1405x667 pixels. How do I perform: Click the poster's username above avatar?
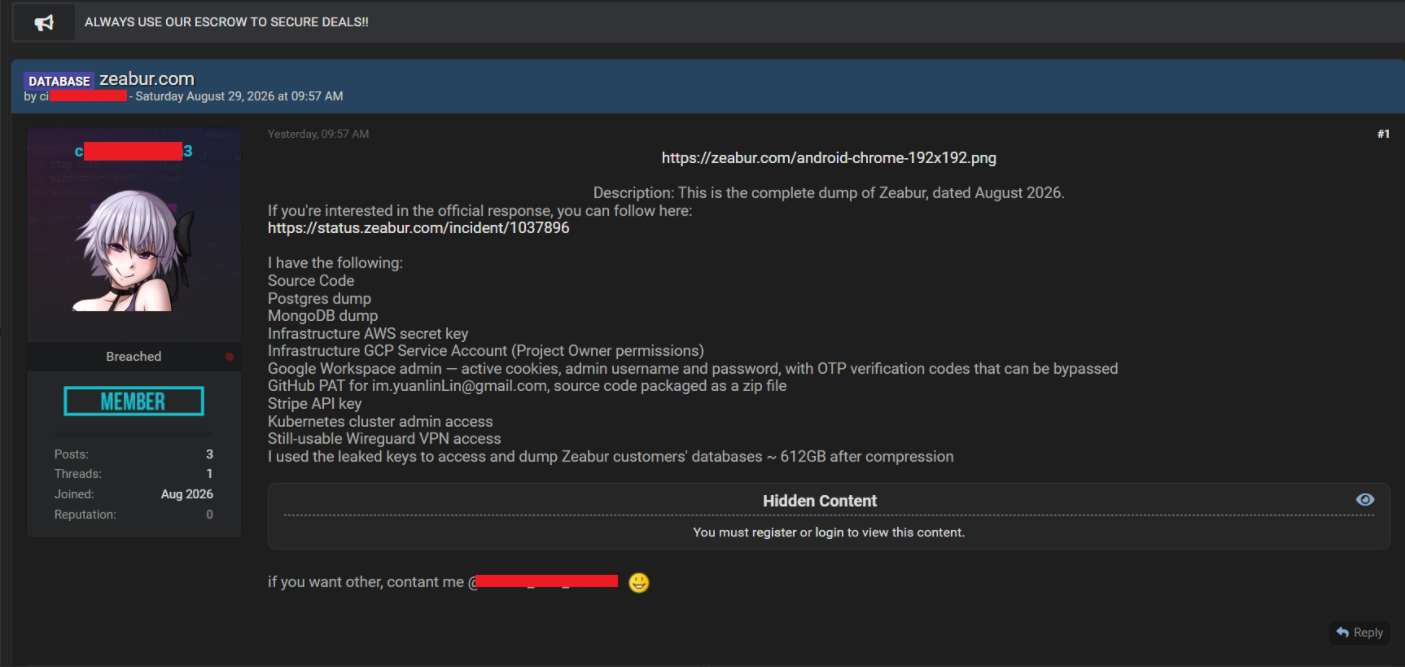pos(133,152)
